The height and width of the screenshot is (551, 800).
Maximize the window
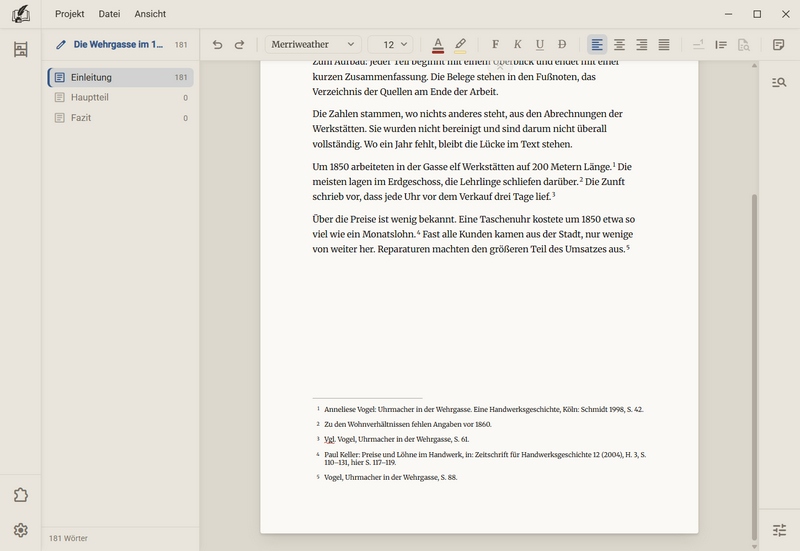pos(757,14)
